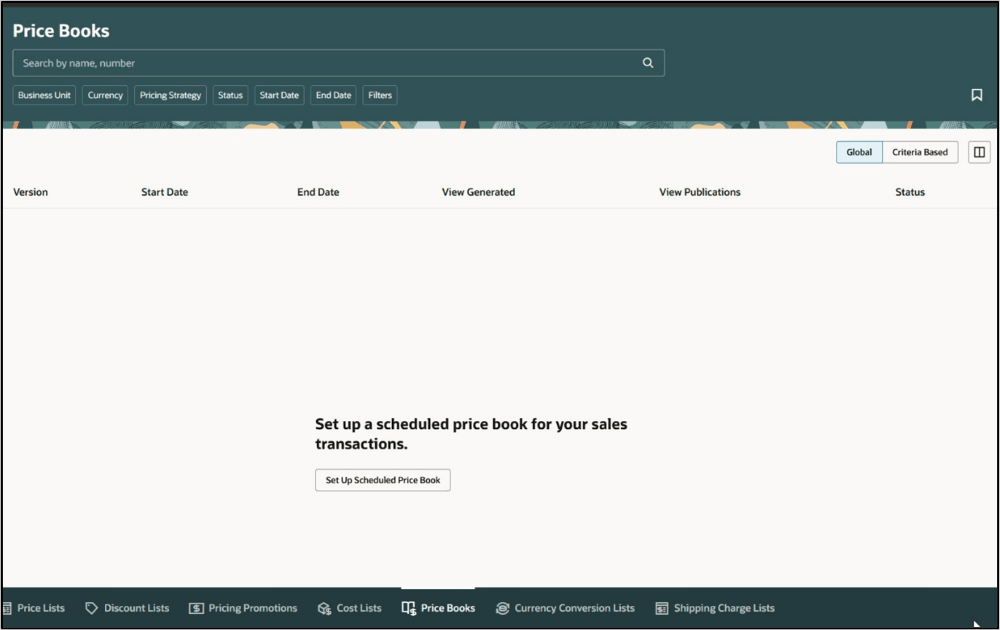The image size is (1000, 630).
Task: Open the columns layout icon
Action: [979, 152]
